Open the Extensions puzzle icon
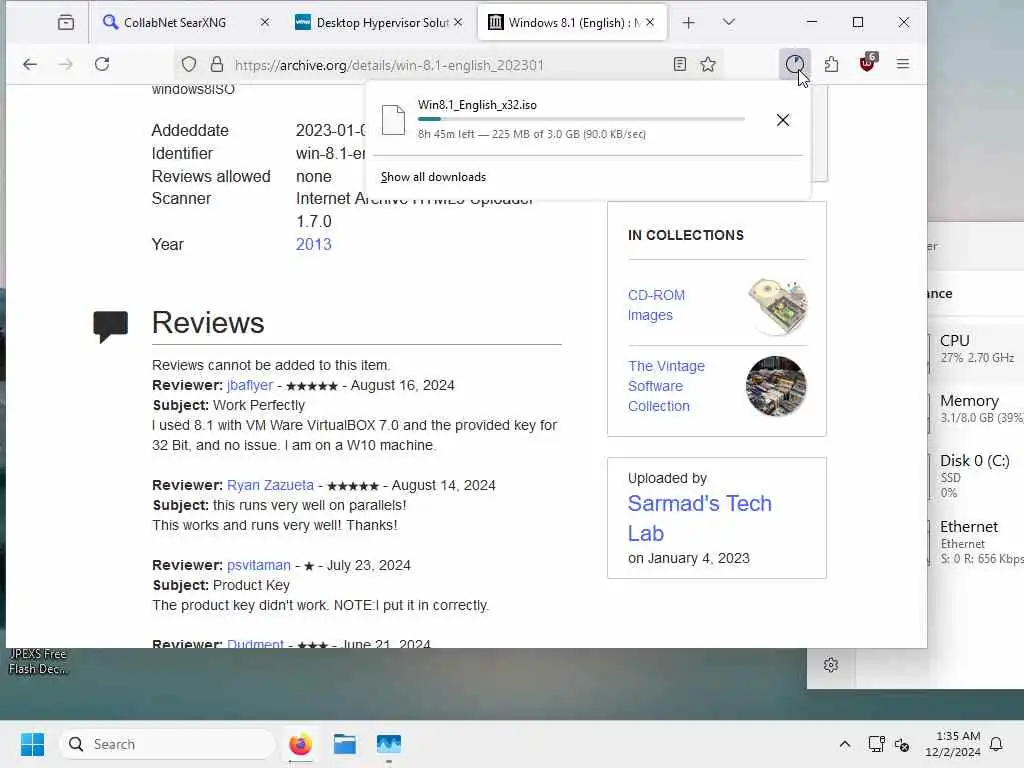This screenshot has height=768, width=1024. 831,64
